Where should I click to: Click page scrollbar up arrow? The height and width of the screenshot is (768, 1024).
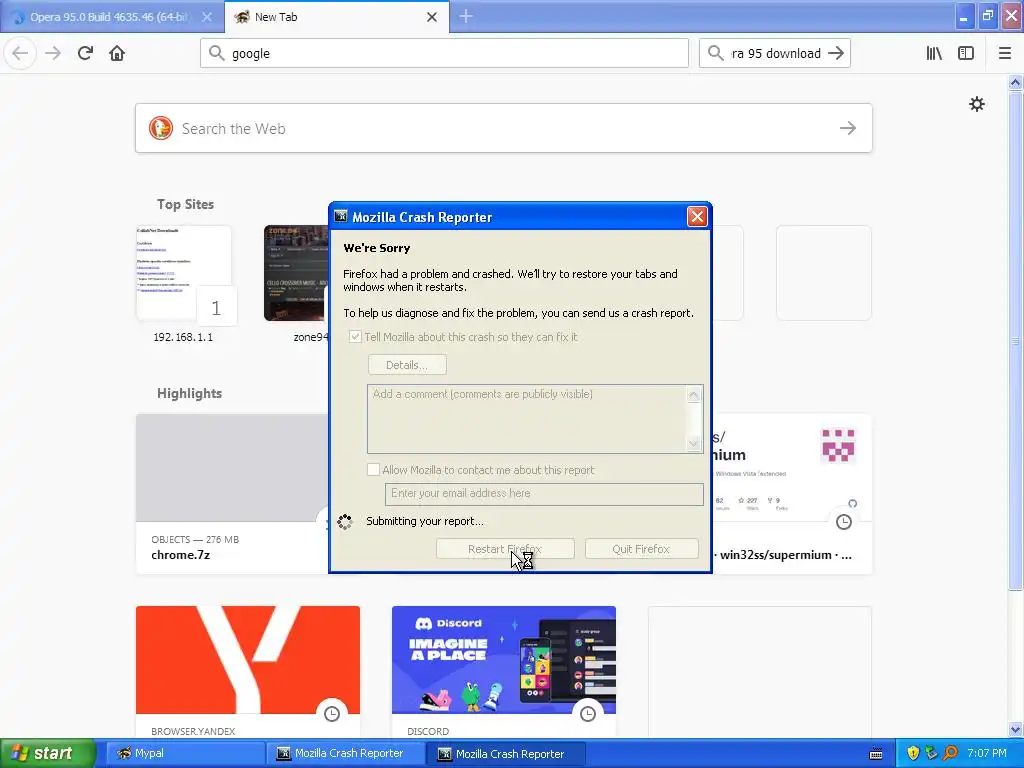coord(1015,82)
